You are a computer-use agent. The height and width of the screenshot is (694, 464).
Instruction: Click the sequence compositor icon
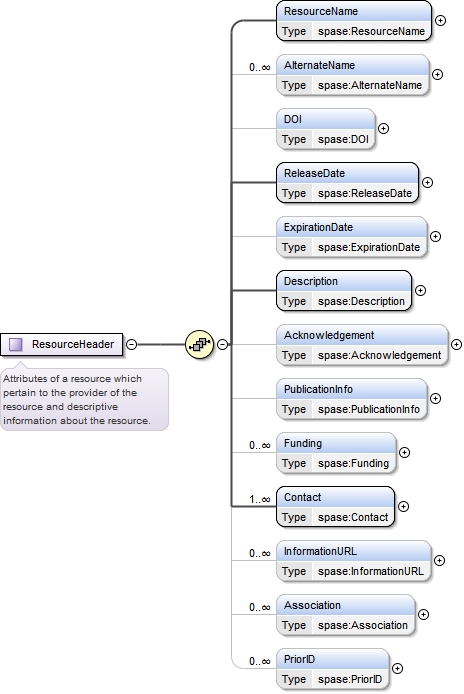tap(199, 344)
